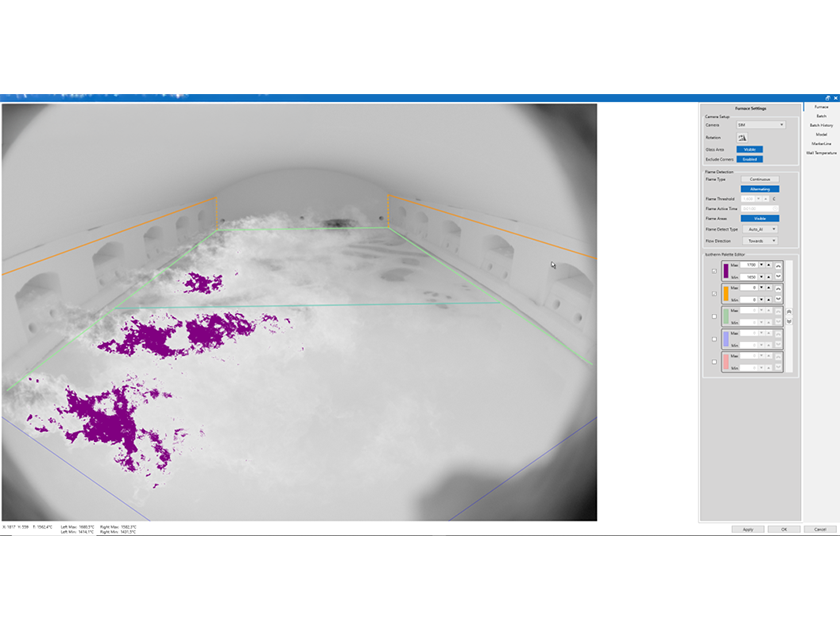The width and height of the screenshot is (840, 630).
Task: Enable pink isotherm band checkbox
Action: click(714, 362)
